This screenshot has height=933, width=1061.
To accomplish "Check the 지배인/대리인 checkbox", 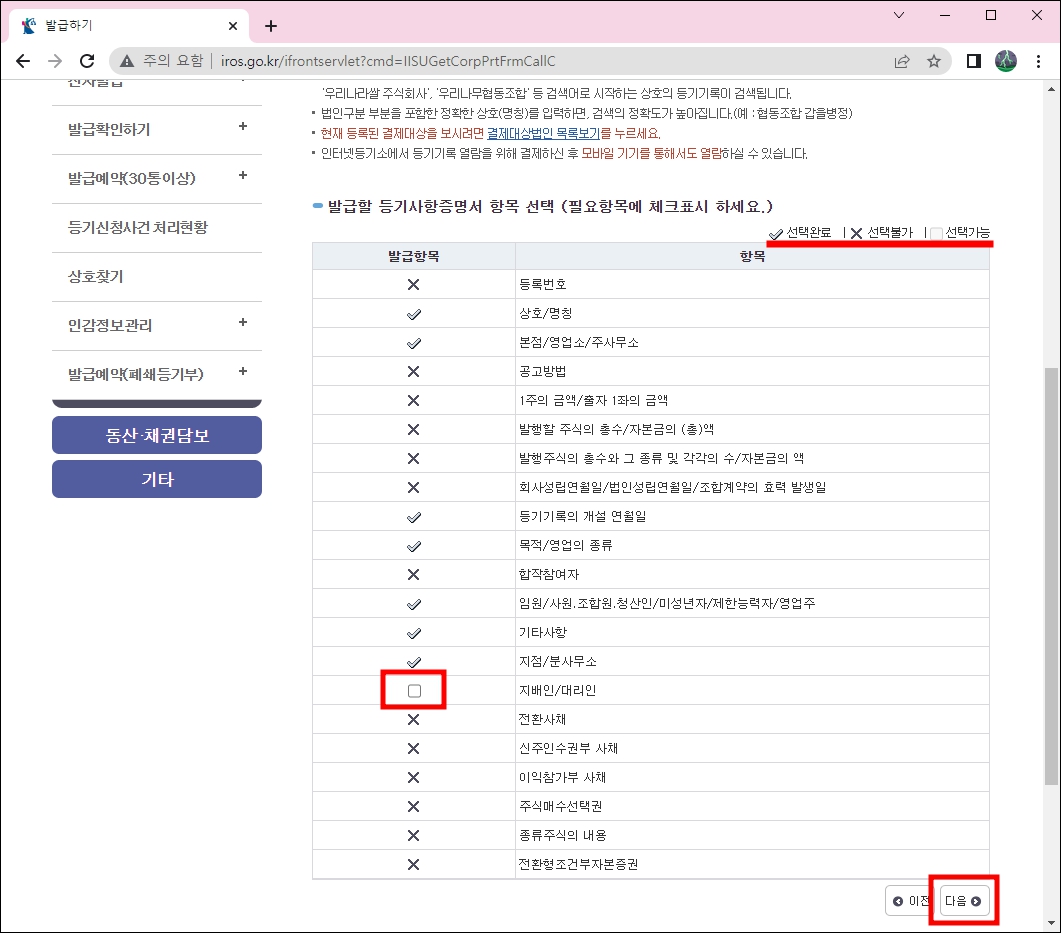I will [x=413, y=689].
